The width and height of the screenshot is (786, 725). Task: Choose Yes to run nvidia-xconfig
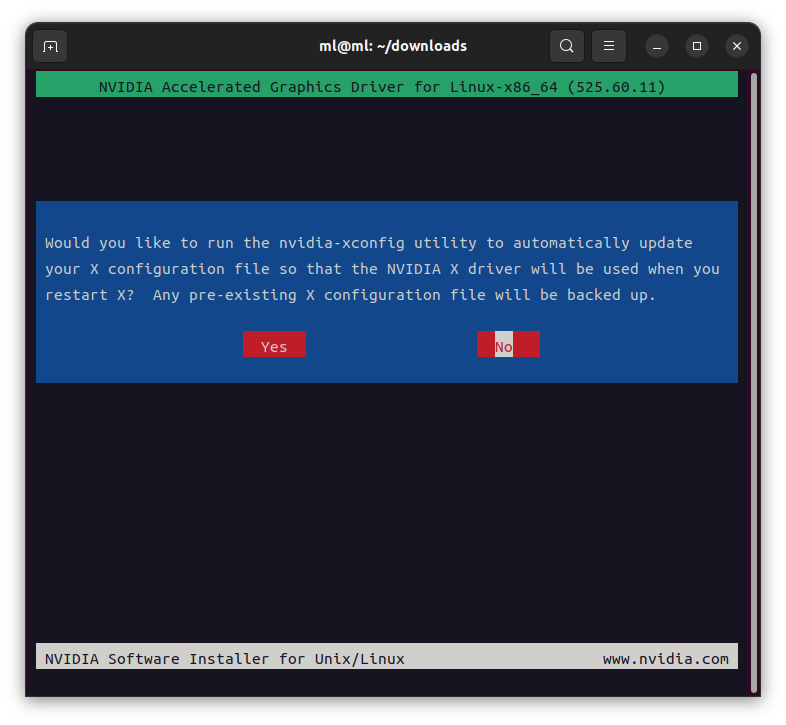point(274,344)
